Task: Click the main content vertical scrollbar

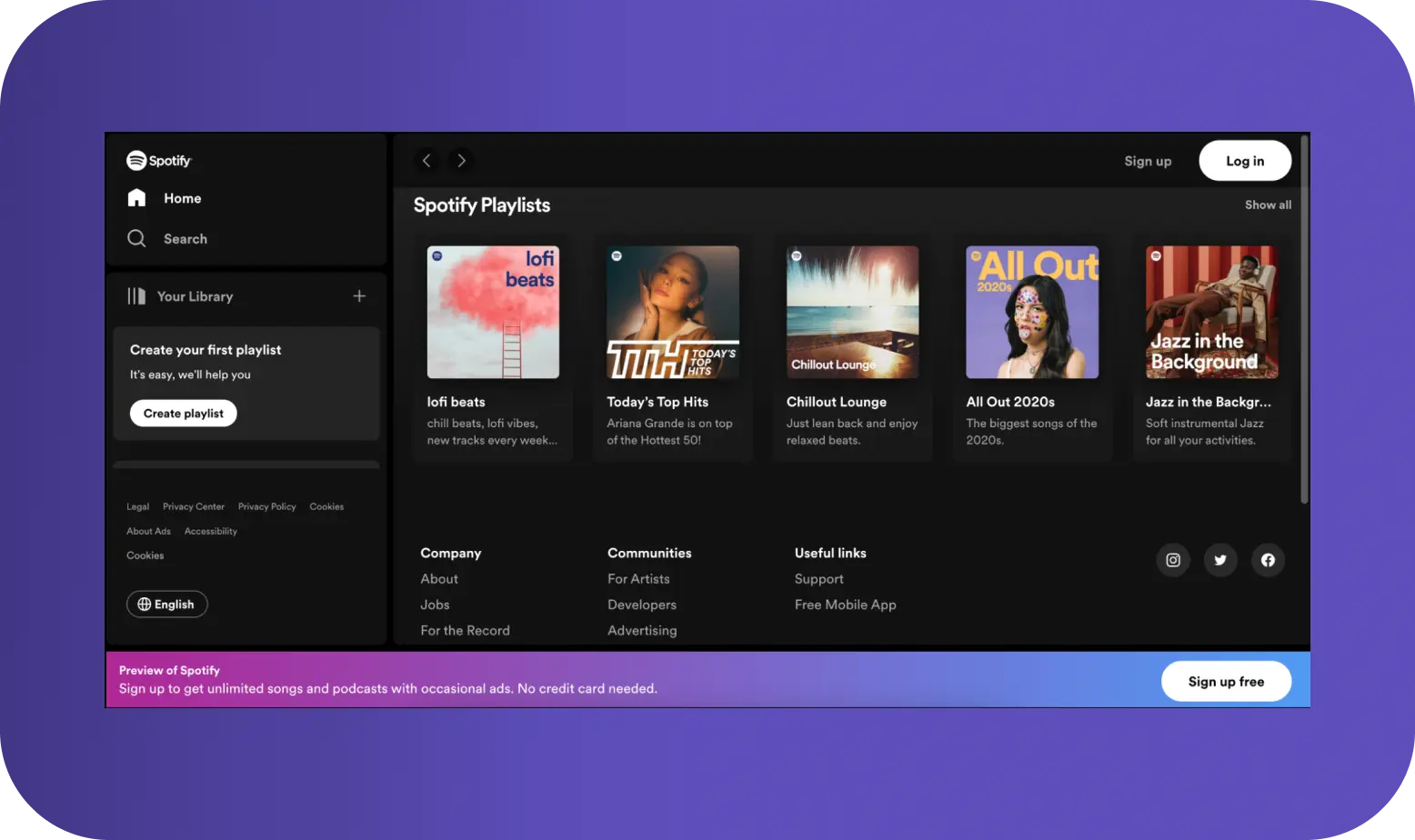Action: coord(1304,318)
